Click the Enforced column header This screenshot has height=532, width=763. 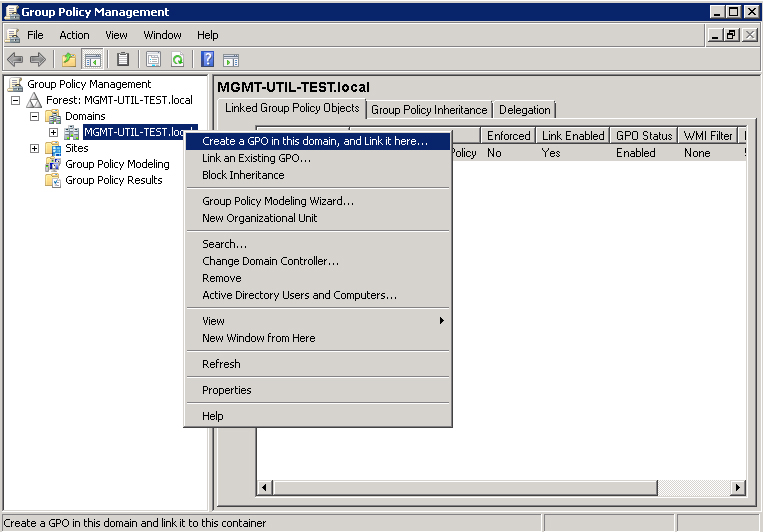[x=508, y=135]
